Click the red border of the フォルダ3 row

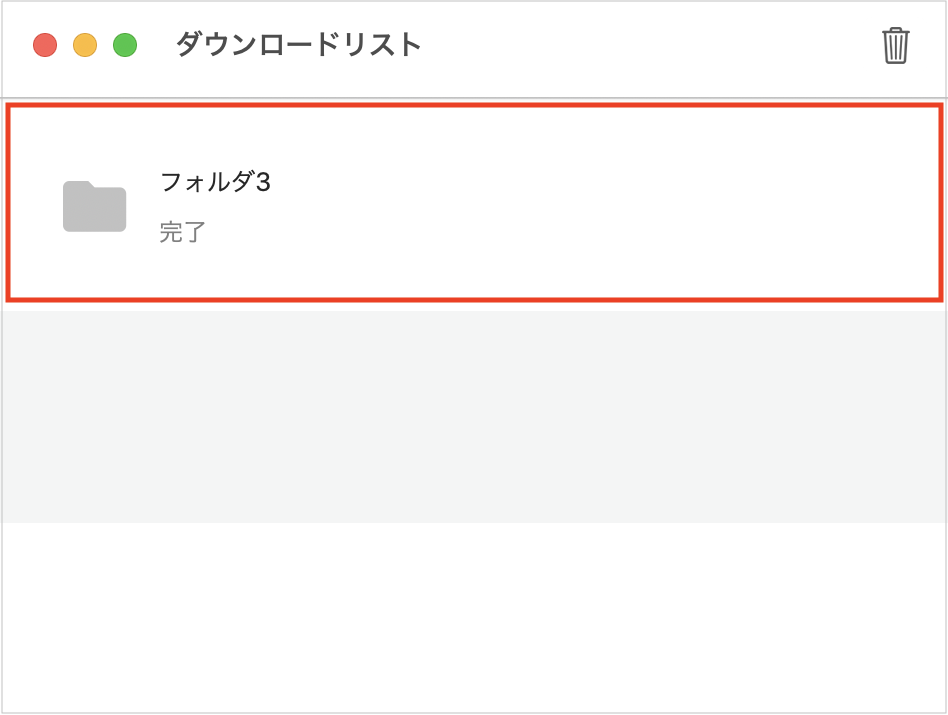[474, 105]
